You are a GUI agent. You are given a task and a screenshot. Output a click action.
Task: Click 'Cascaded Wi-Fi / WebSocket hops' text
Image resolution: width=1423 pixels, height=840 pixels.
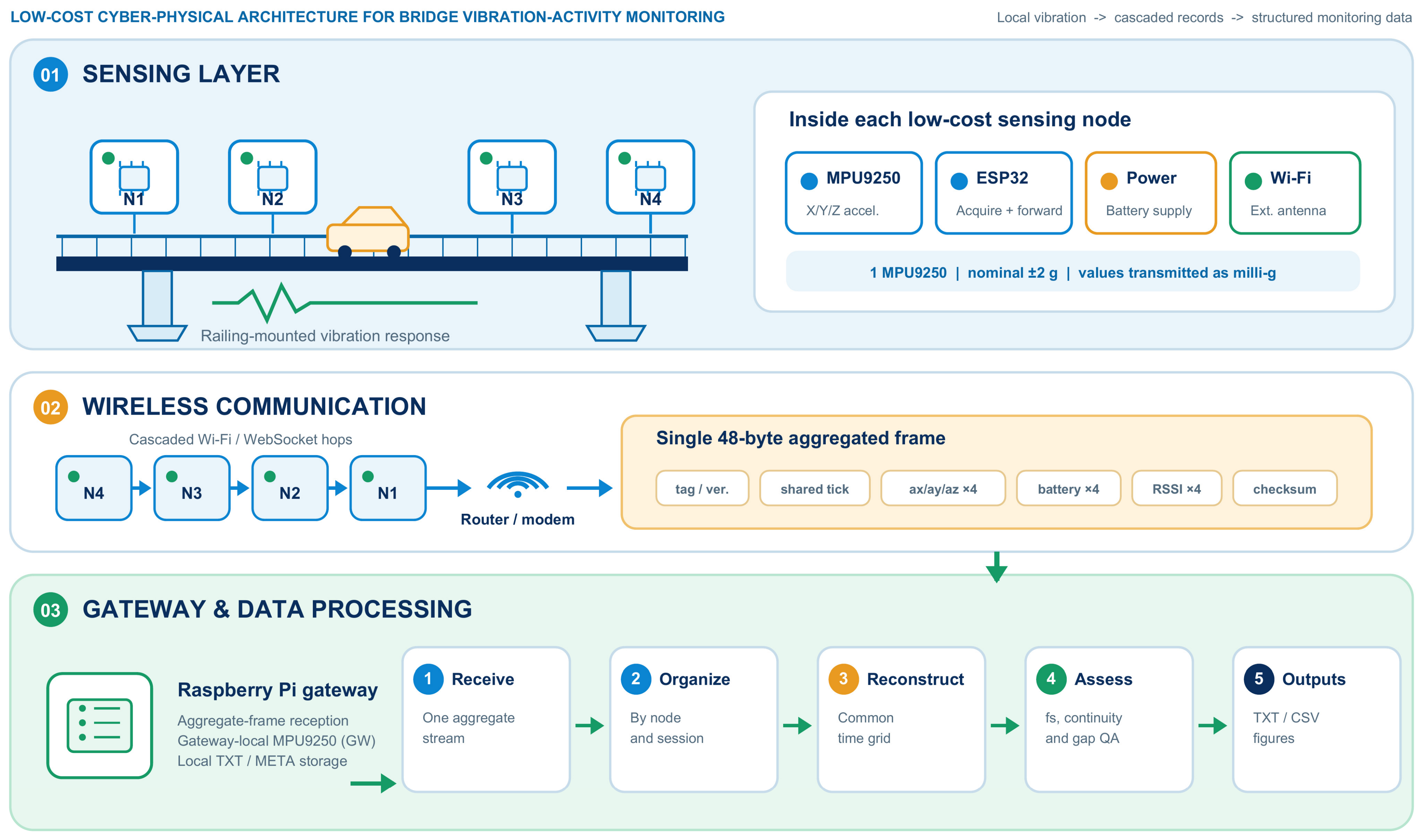pos(241,439)
